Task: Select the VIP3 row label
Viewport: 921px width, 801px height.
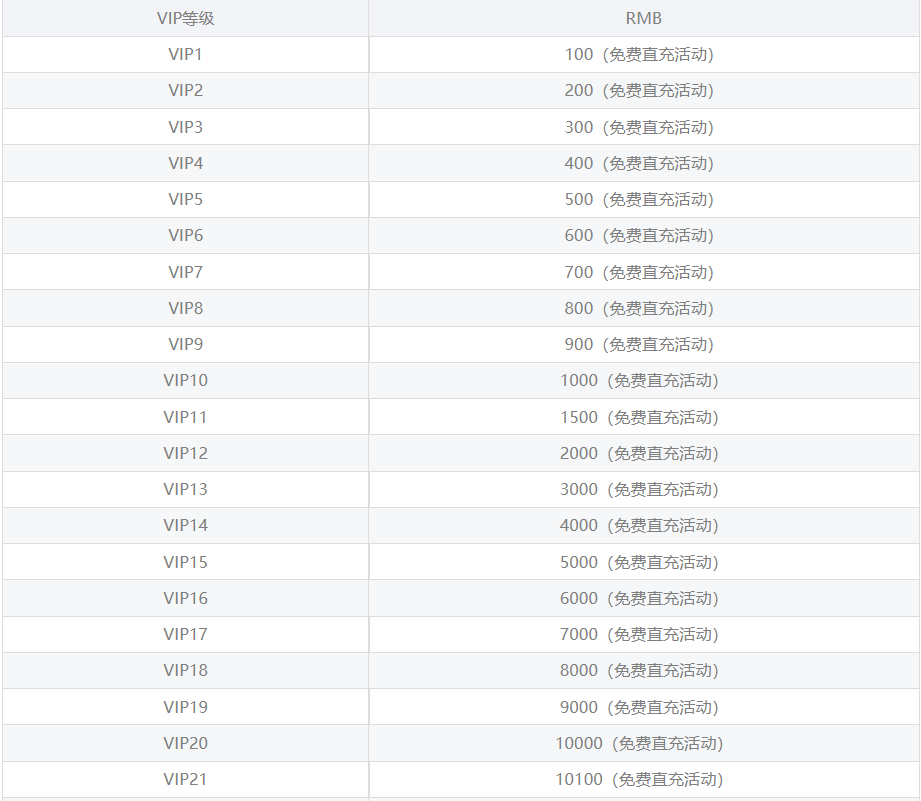Action: 185,127
